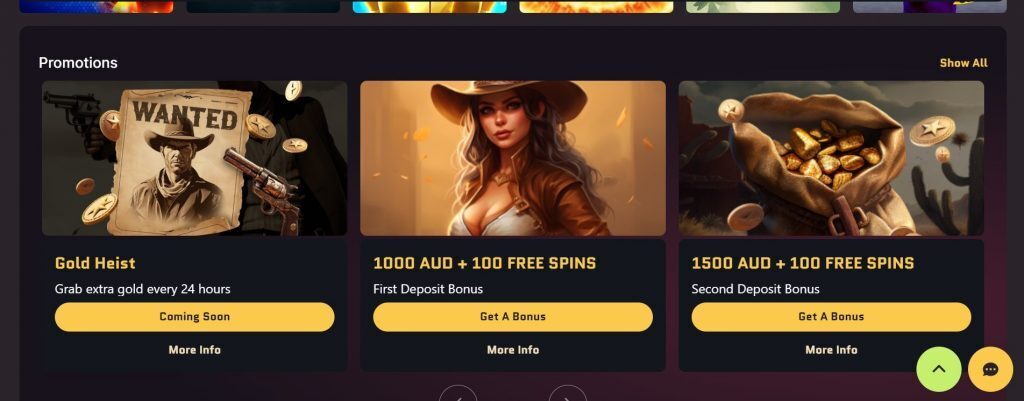Select the gold nugget sack promotion image
1024x401 pixels.
coord(831,158)
